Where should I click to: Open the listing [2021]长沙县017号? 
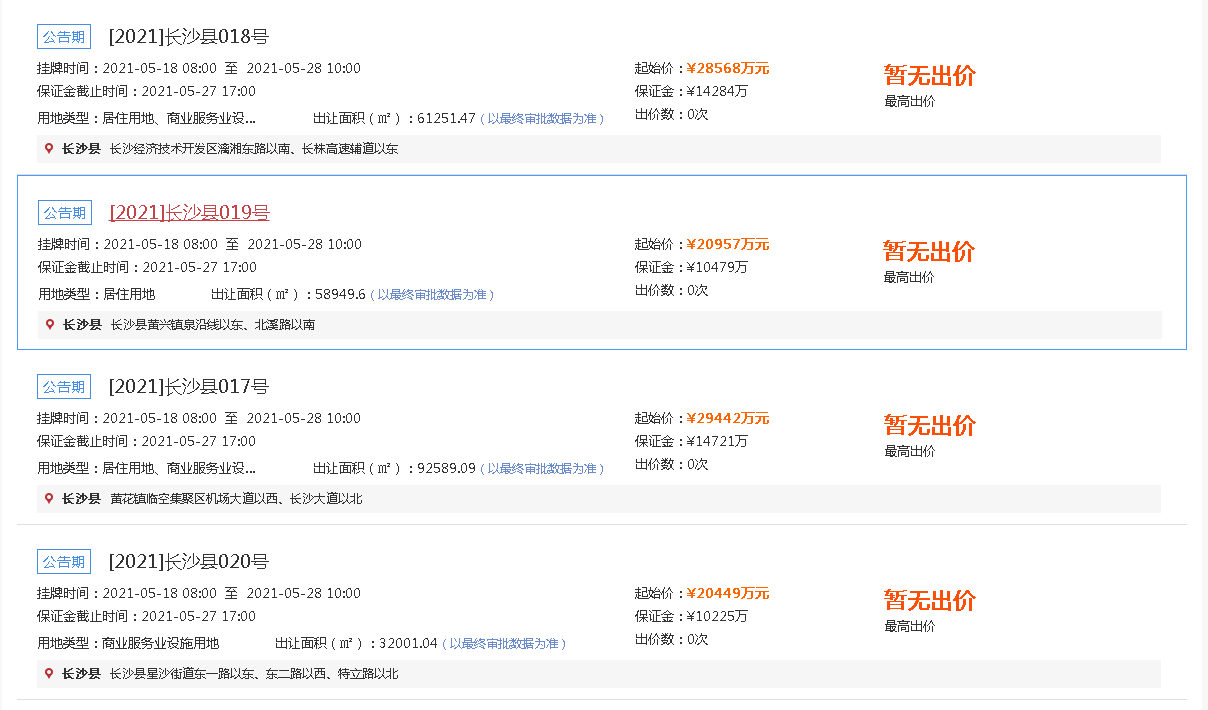(186, 386)
